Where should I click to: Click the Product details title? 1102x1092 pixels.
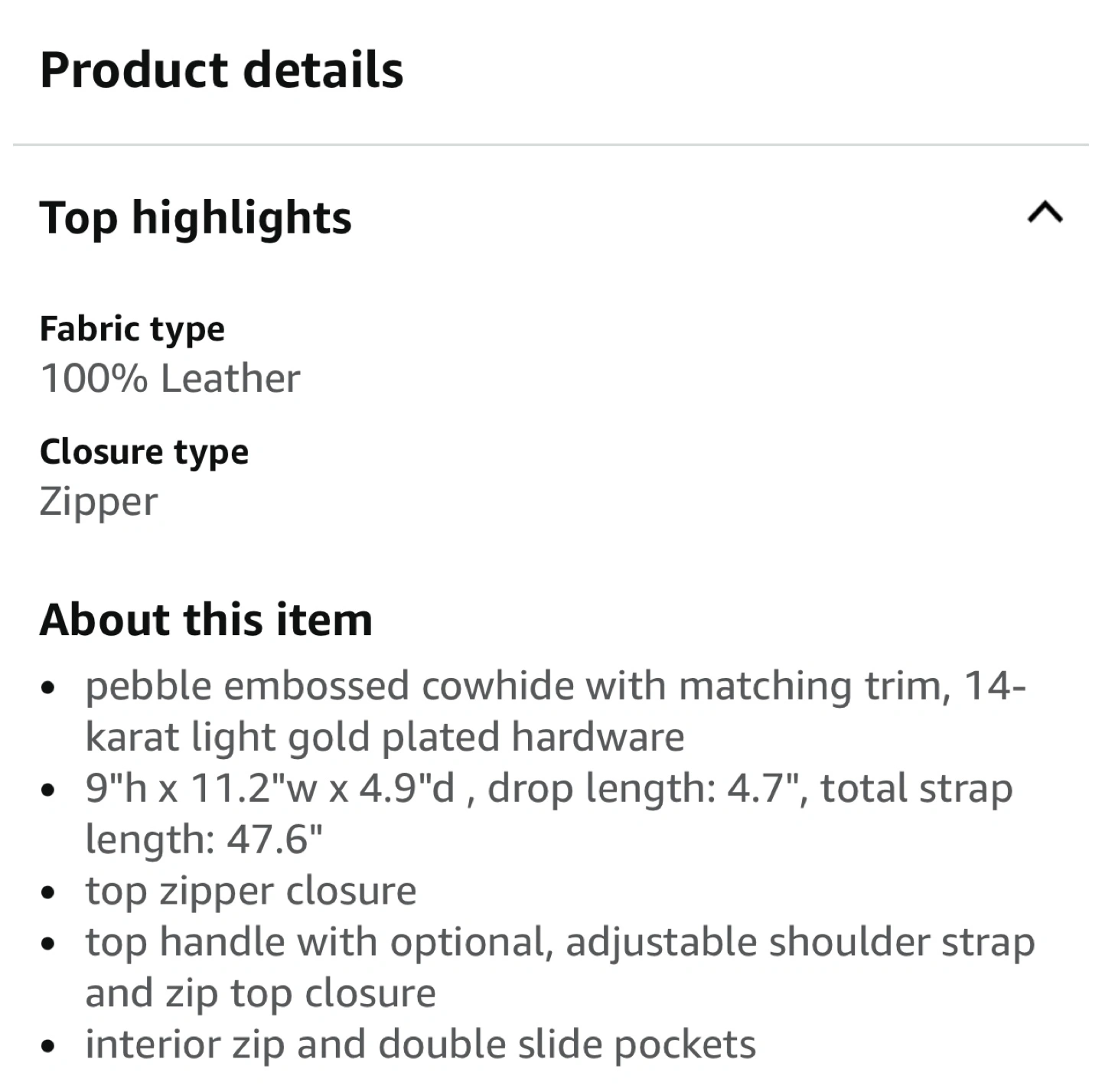coord(221,70)
